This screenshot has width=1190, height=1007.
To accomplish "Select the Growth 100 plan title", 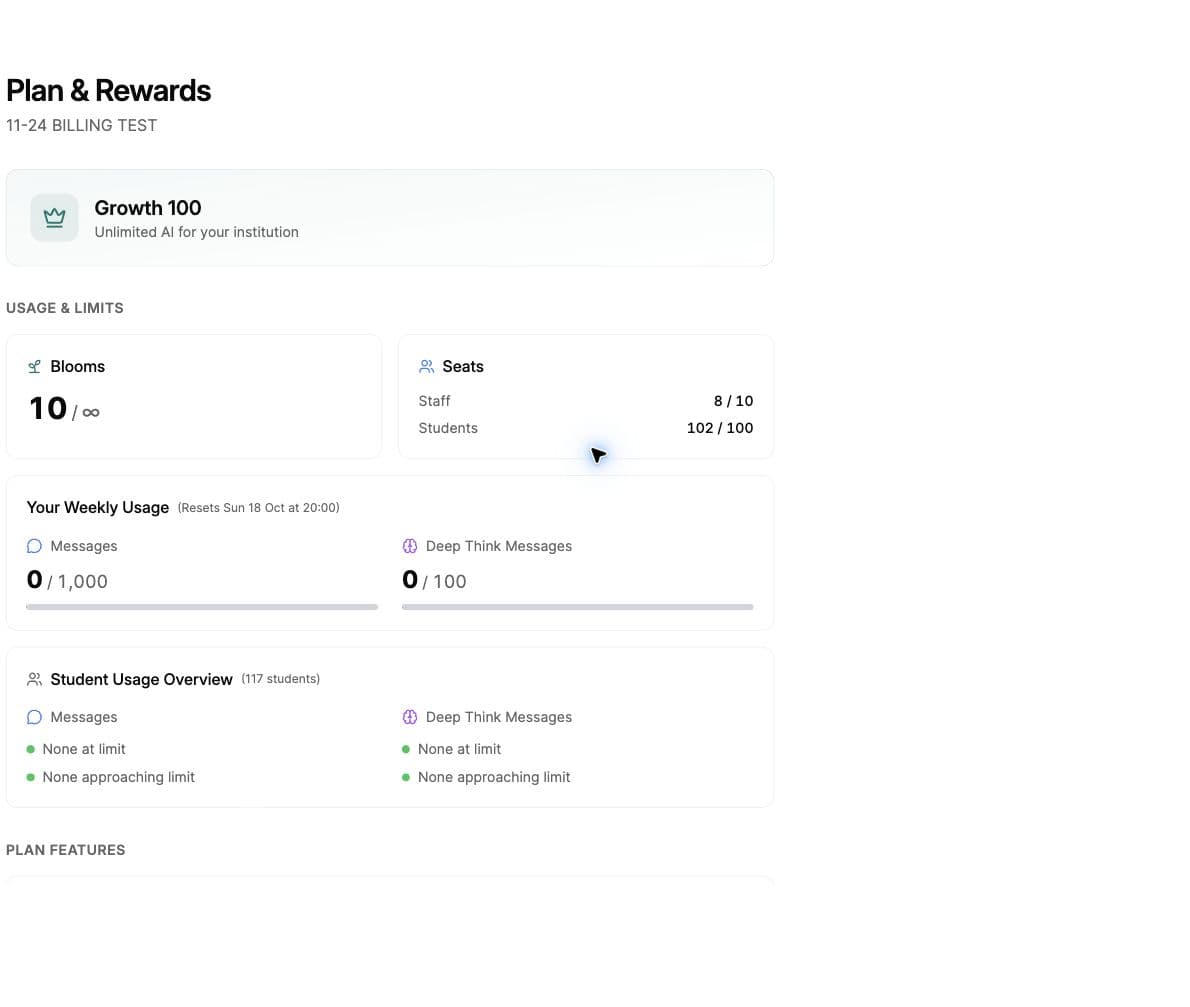I will point(148,208).
